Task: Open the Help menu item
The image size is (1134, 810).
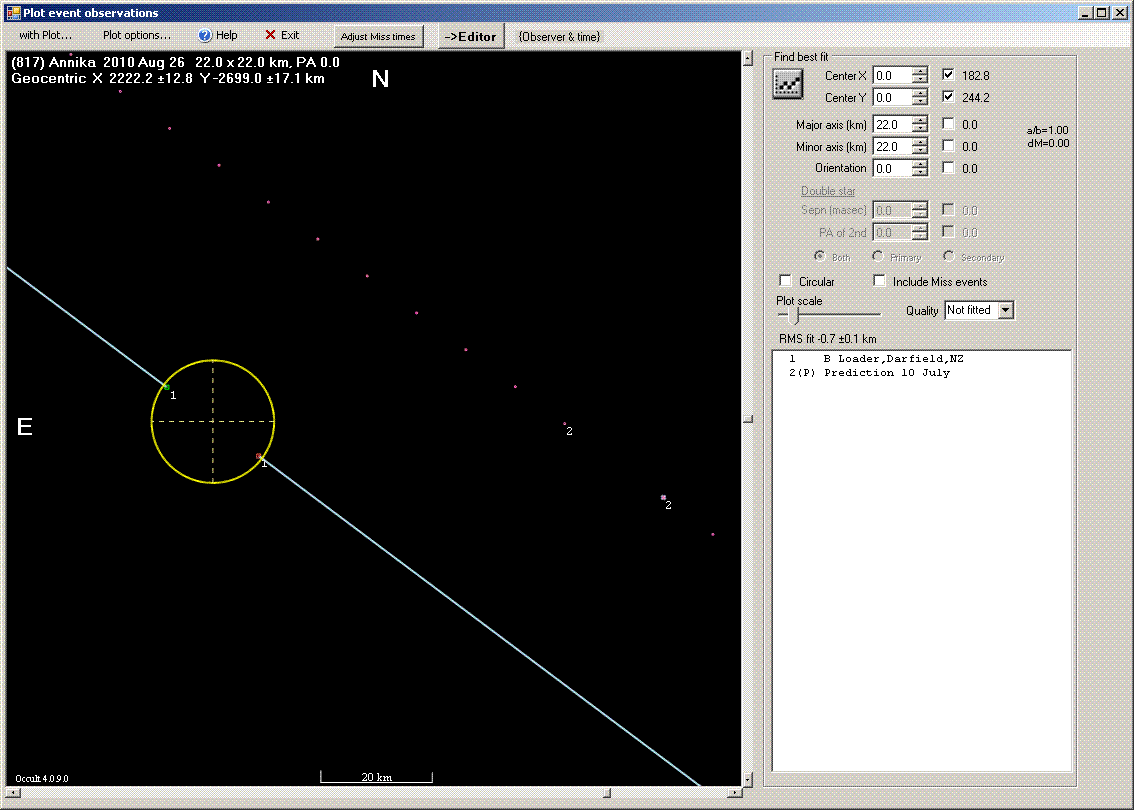Action: pyautogui.click(x=218, y=35)
